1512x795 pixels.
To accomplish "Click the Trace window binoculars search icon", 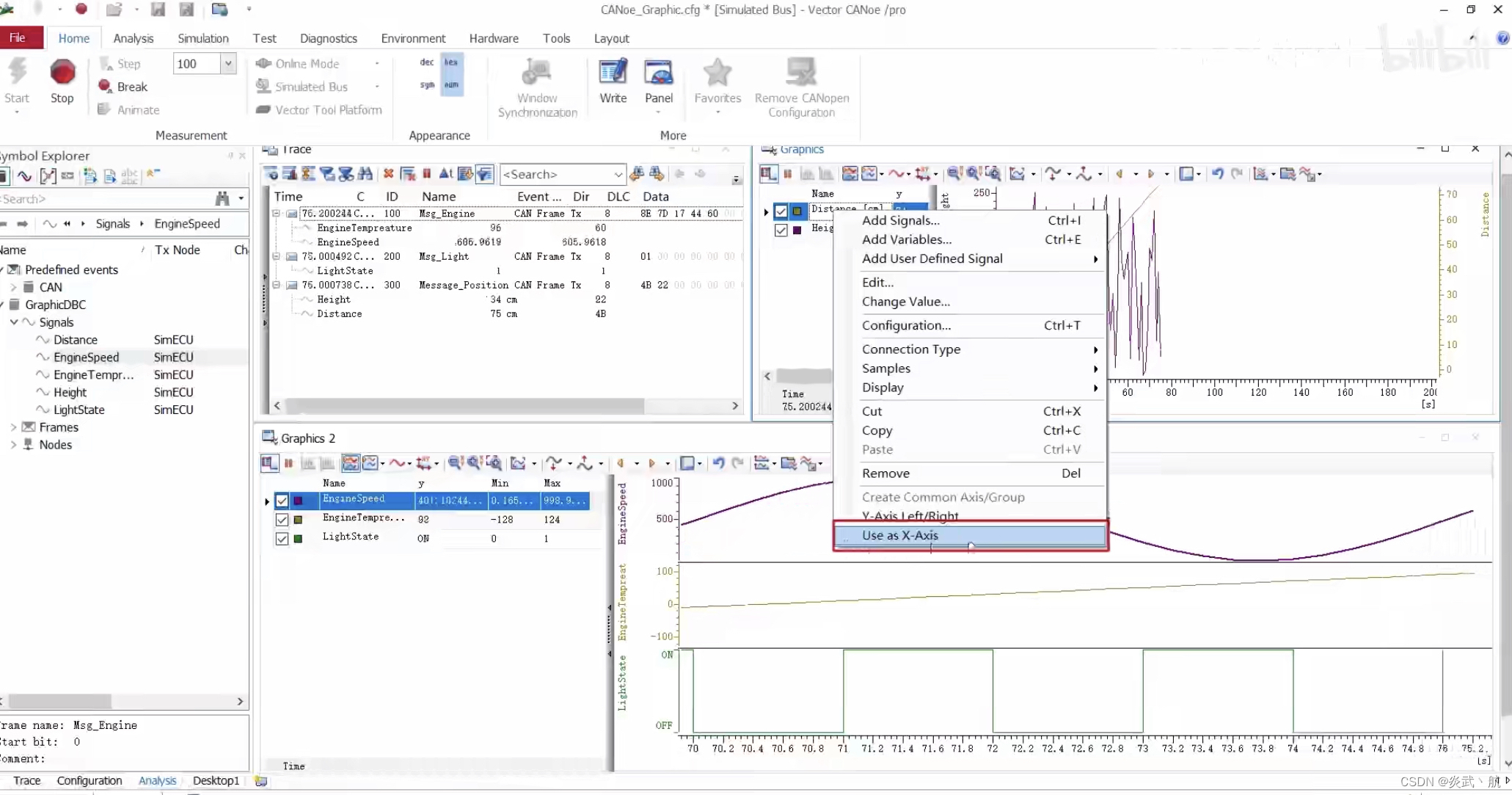I will tap(365, 174).
